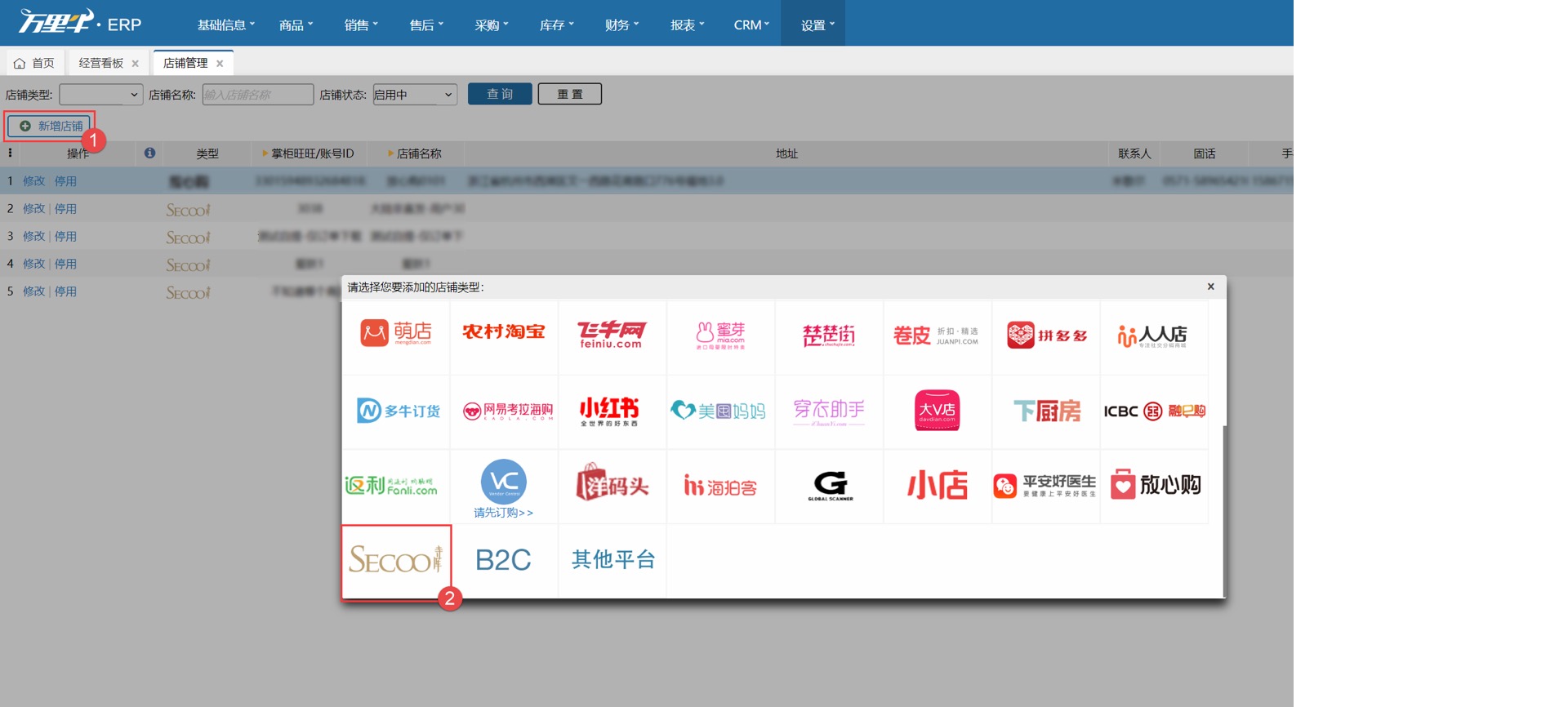
Task: Open the 店铺类型 dropdown
Action: tap(101, 95)
